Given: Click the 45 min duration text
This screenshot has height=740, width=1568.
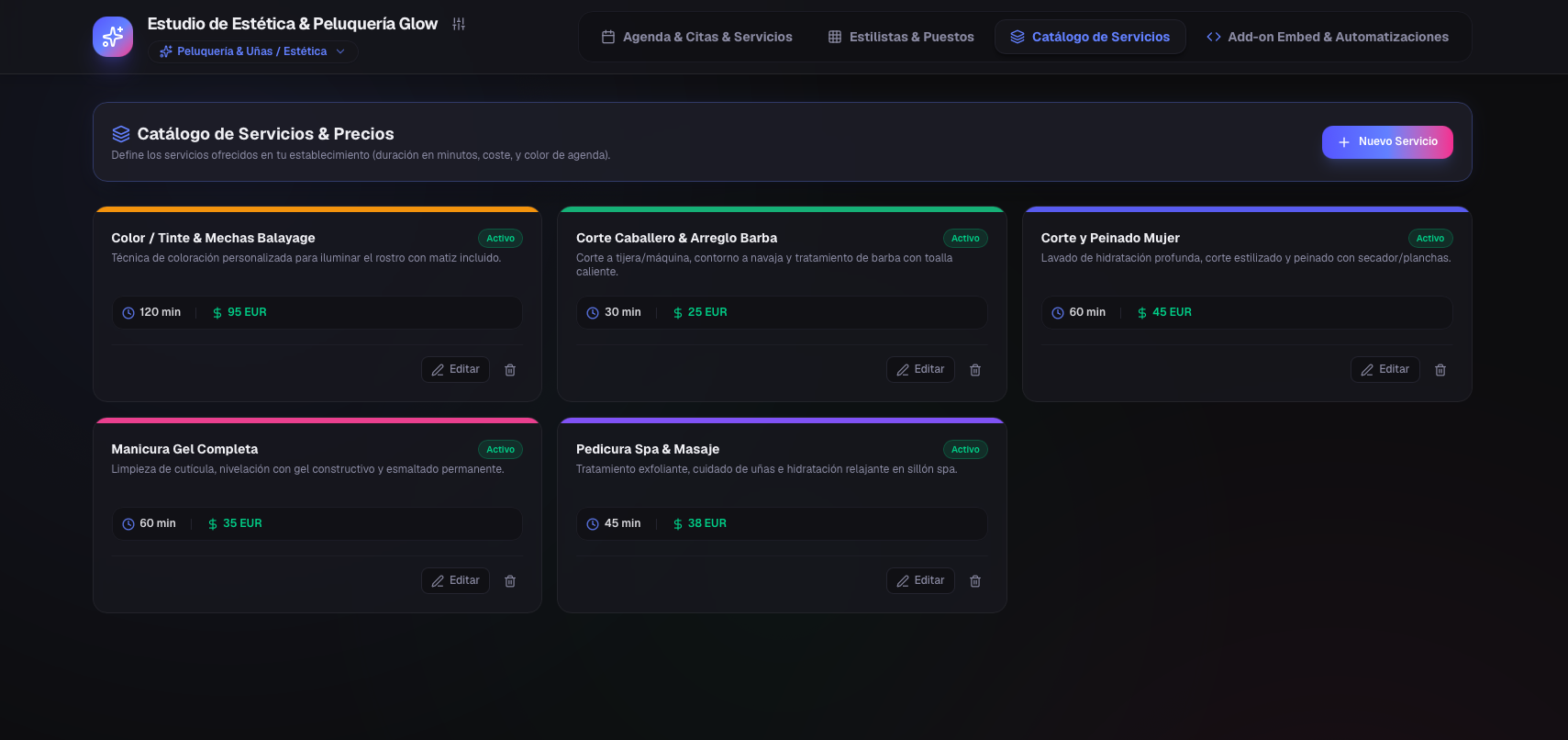Looking at the screenshot, I should [x=622, y=523].
